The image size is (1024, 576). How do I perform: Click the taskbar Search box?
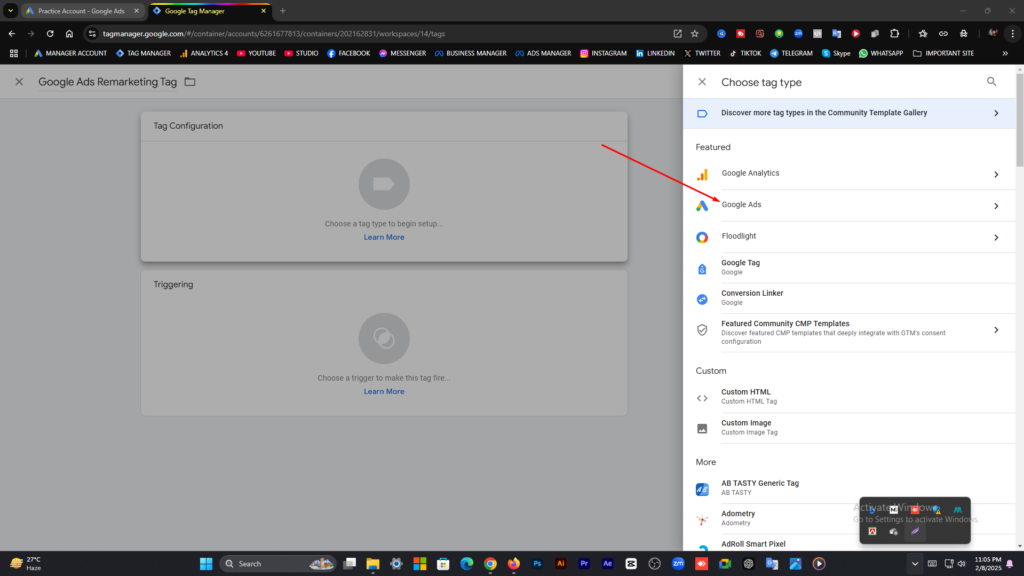coord(277,564)
